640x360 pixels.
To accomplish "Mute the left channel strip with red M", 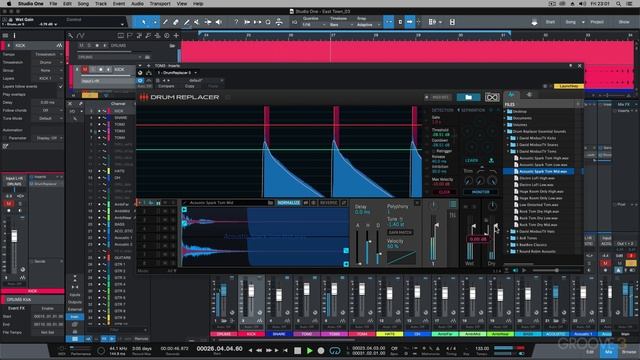I will [x=9, y=203].
